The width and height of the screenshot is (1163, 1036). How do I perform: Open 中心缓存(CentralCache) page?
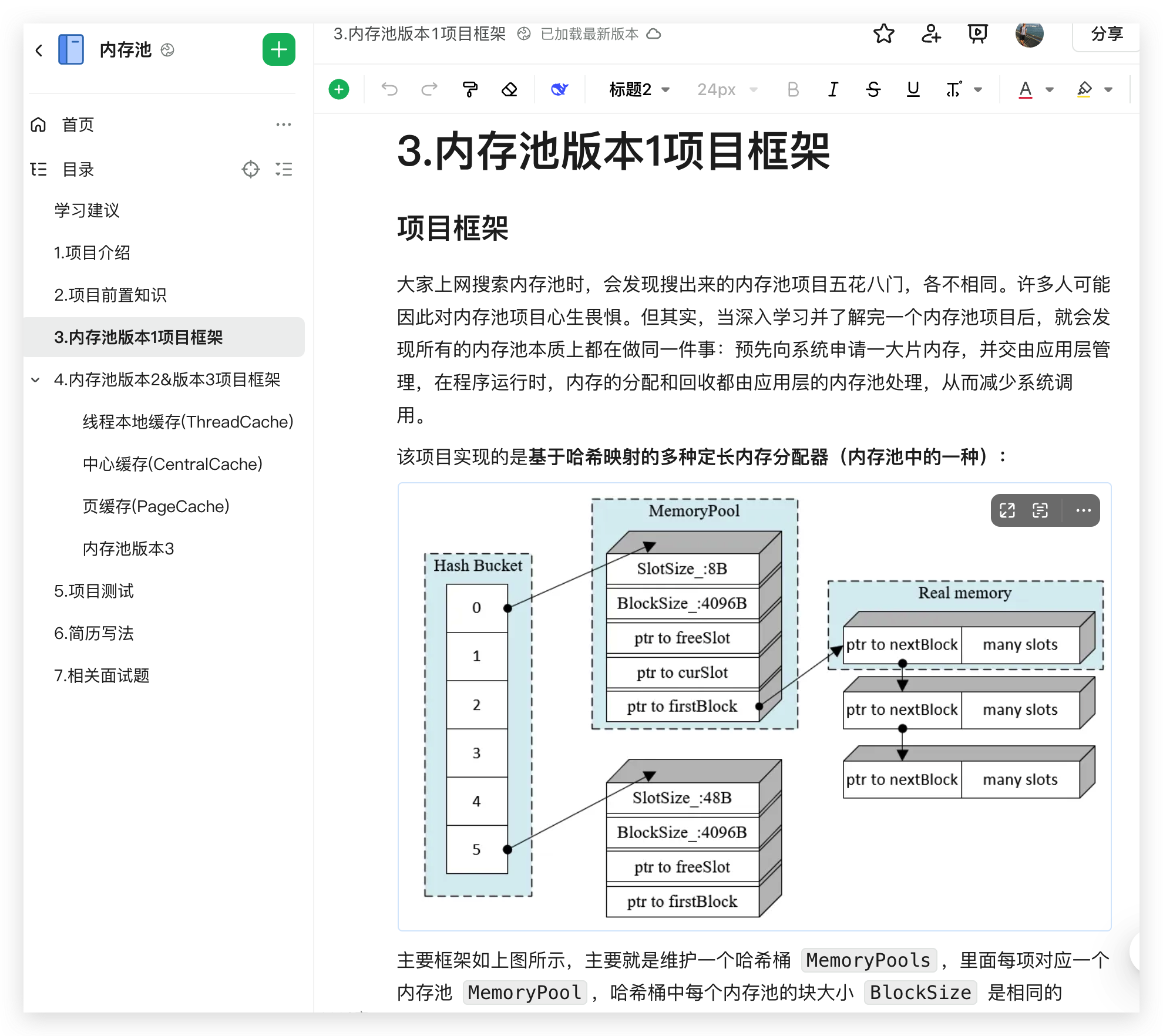point(172,464)
